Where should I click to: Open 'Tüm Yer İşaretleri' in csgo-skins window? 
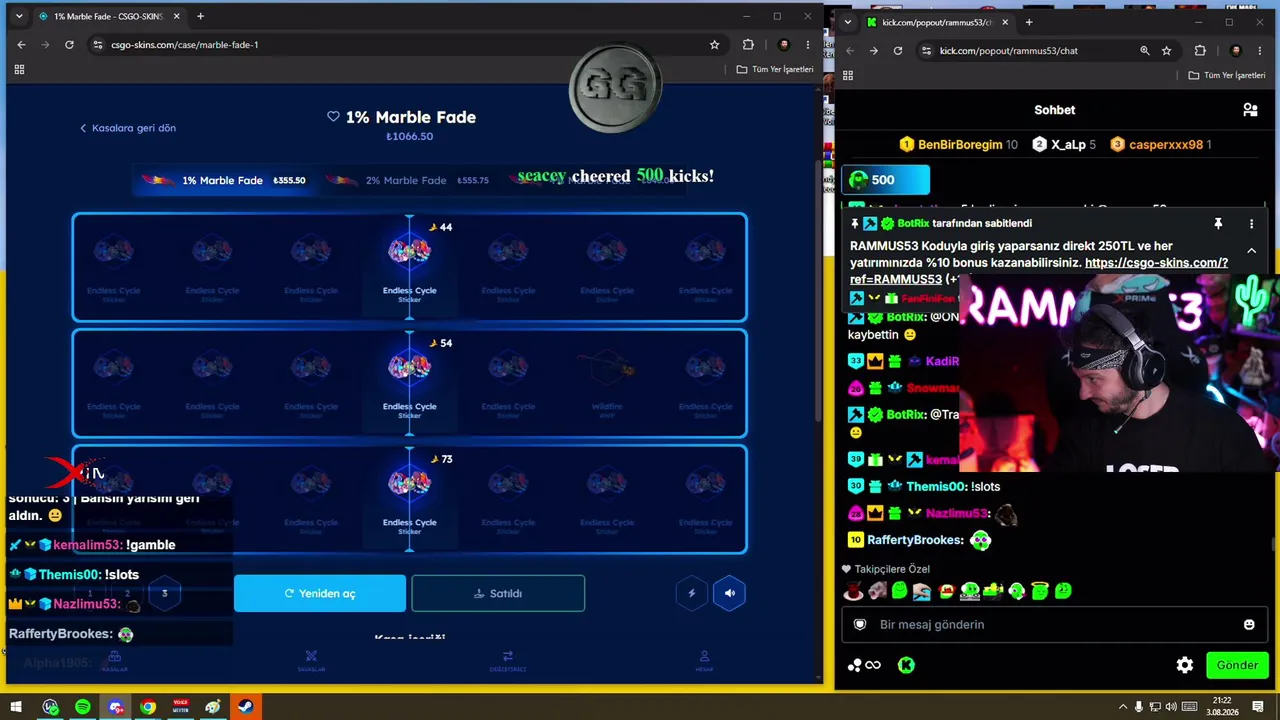(775, 69)
